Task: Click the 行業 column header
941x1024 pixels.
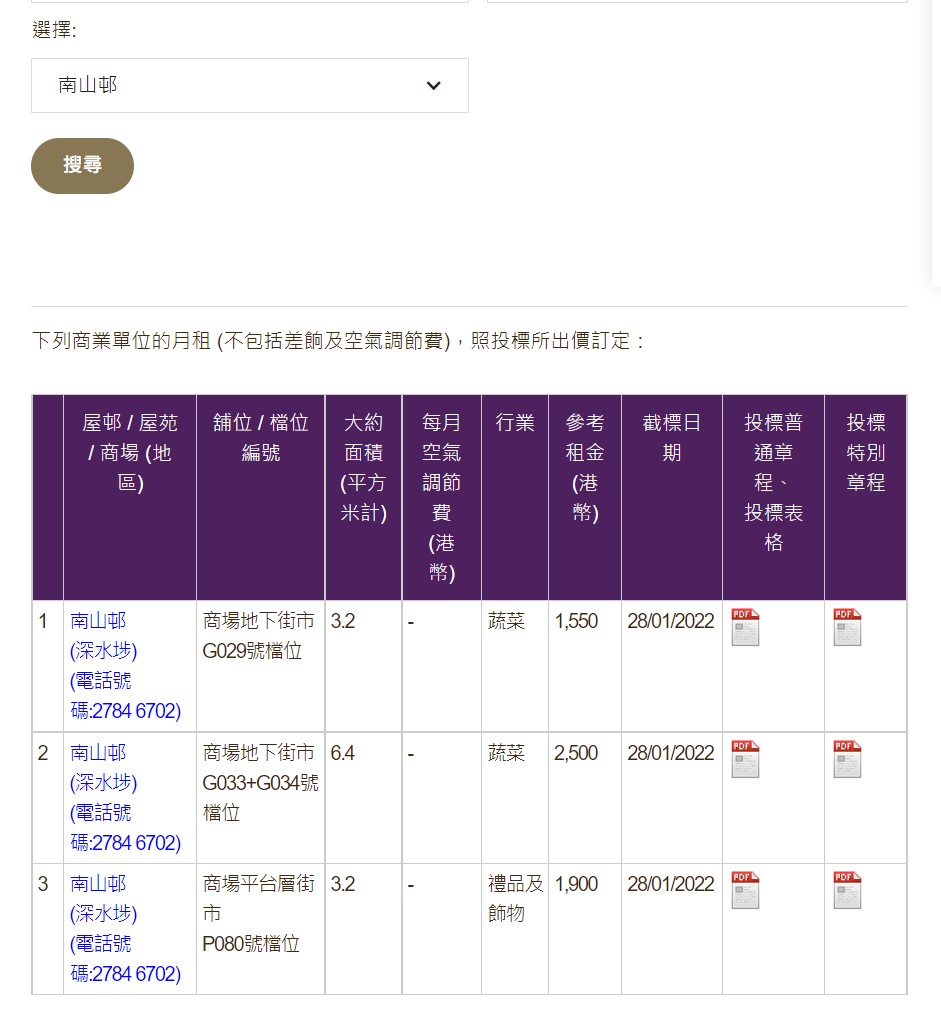Action: pos(515,497)
